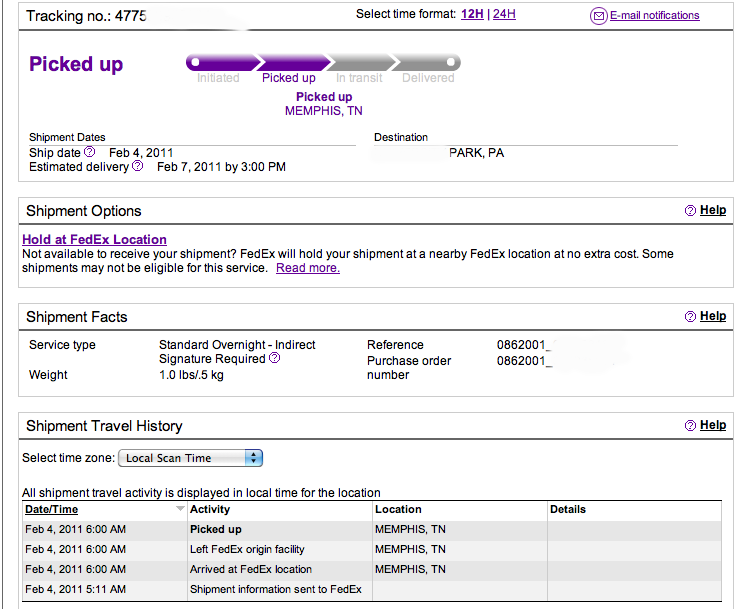
Task: Click the help icon beside Ship date
Action: 90,152
